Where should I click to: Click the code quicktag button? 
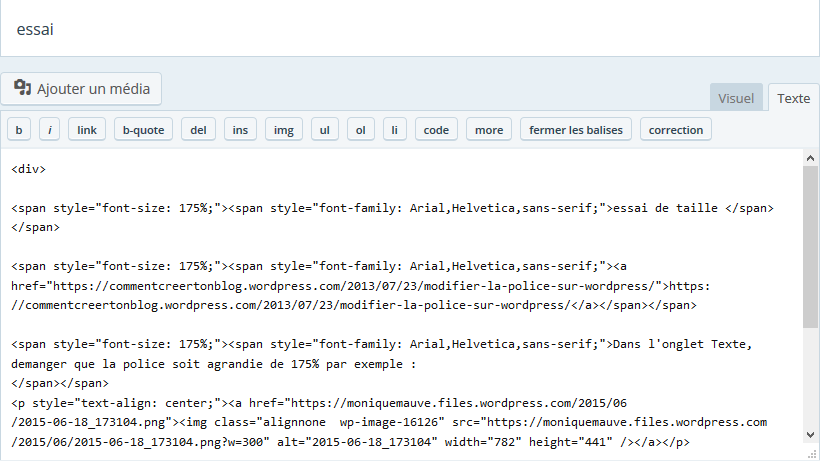coord(435,130)
